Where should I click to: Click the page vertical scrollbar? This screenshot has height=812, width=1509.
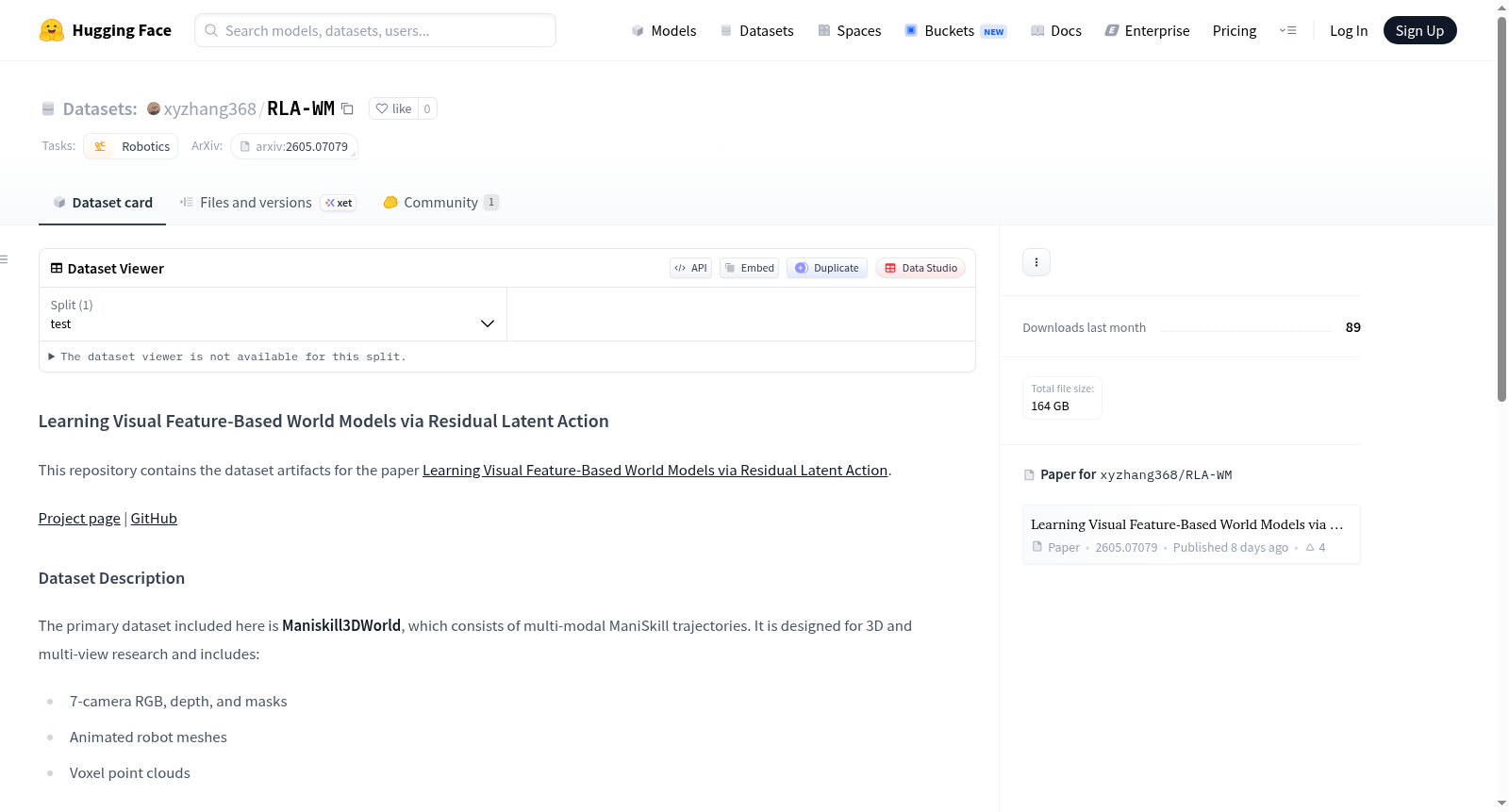1501,209
